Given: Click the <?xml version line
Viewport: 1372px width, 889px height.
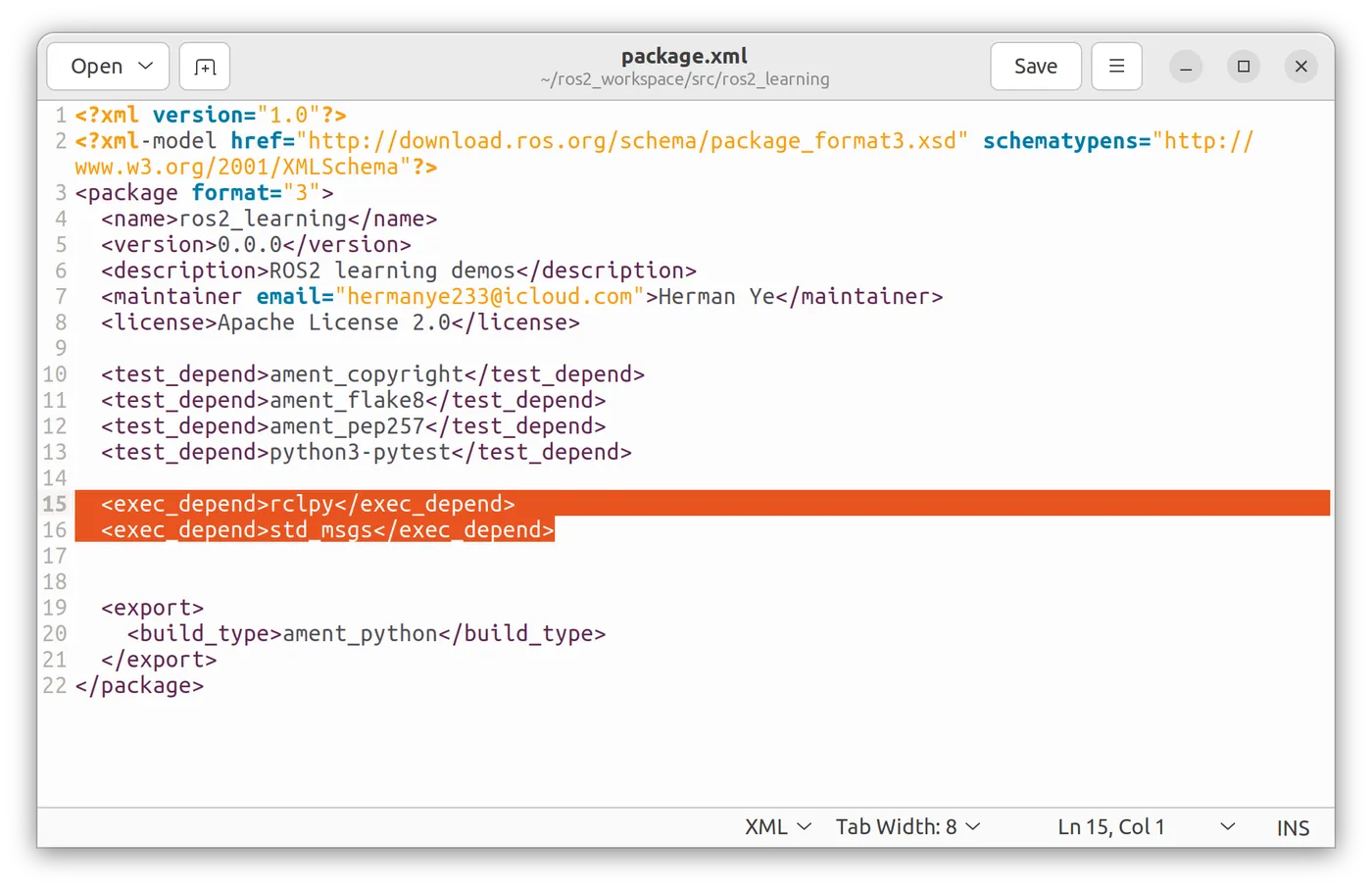Looking at the screenshot, I should pos(211,115).
